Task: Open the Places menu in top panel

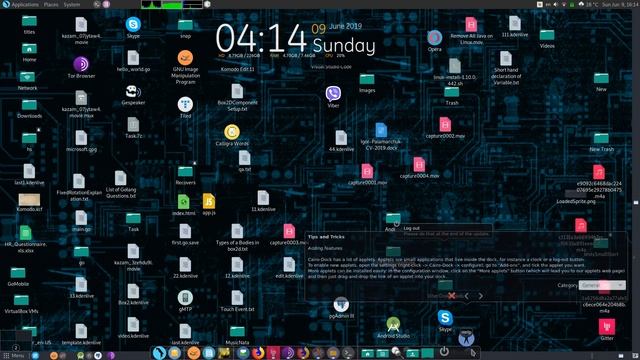Action: tap(51, 4)
